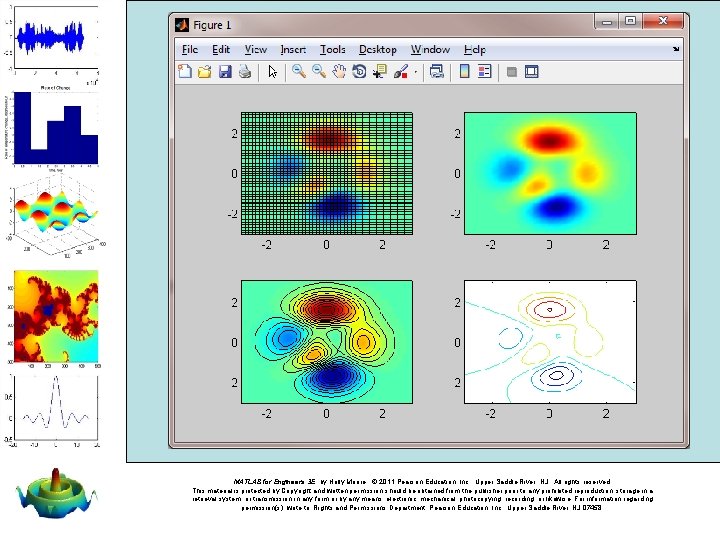Select the Brush data tool
This screenshot has width=720, height=540.
tap(400, 72)
